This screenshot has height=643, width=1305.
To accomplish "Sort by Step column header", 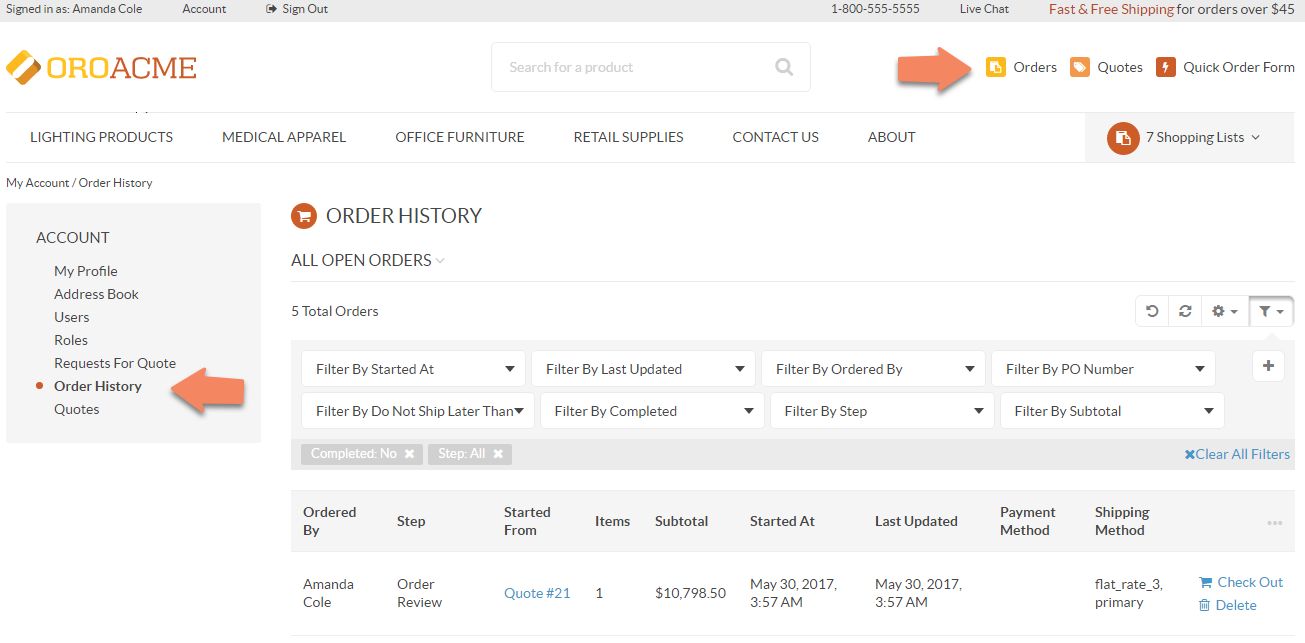I will pos(411,521).
